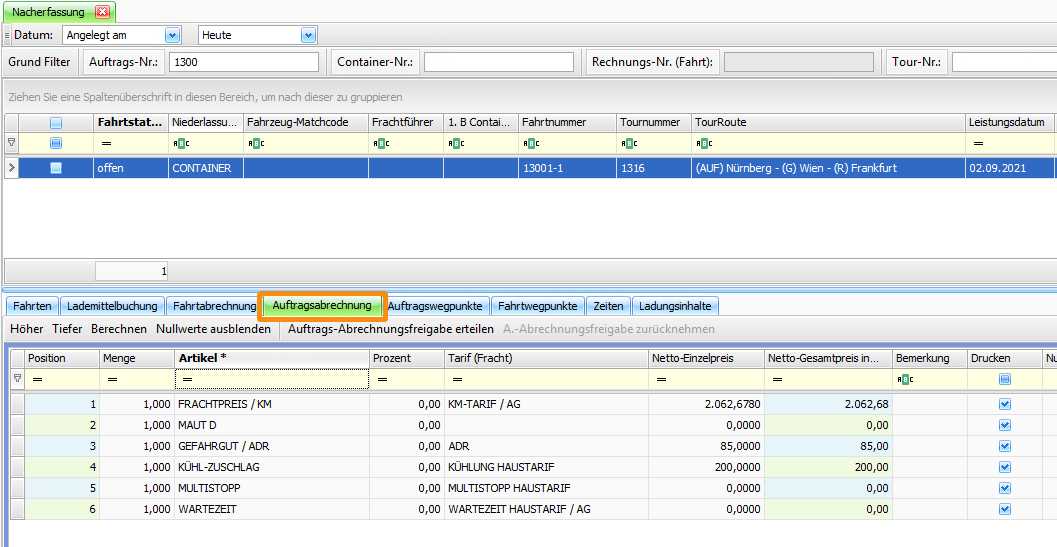The image size is (1057, 547).
Task: Switch to the Fahrtabrechnung tab
Action: coord(212,306)
